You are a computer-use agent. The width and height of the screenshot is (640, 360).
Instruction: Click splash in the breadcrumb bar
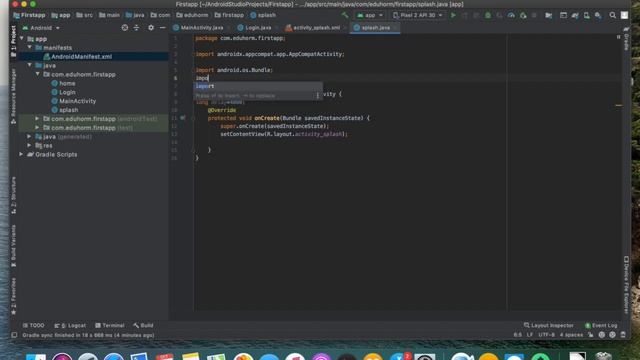pos(263,15)
